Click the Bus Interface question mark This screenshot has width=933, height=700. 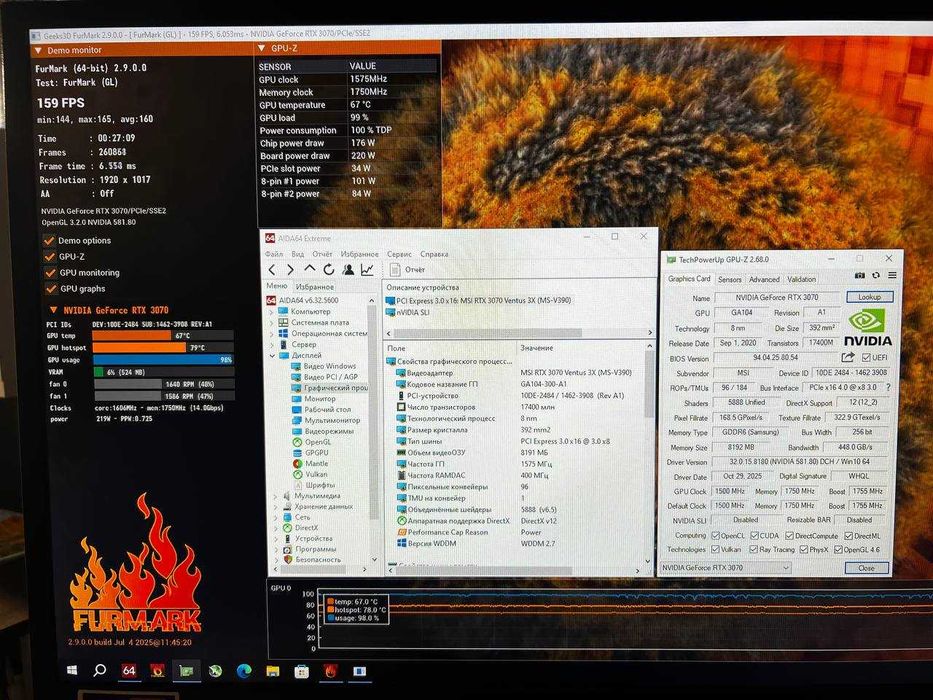[888, 388]
